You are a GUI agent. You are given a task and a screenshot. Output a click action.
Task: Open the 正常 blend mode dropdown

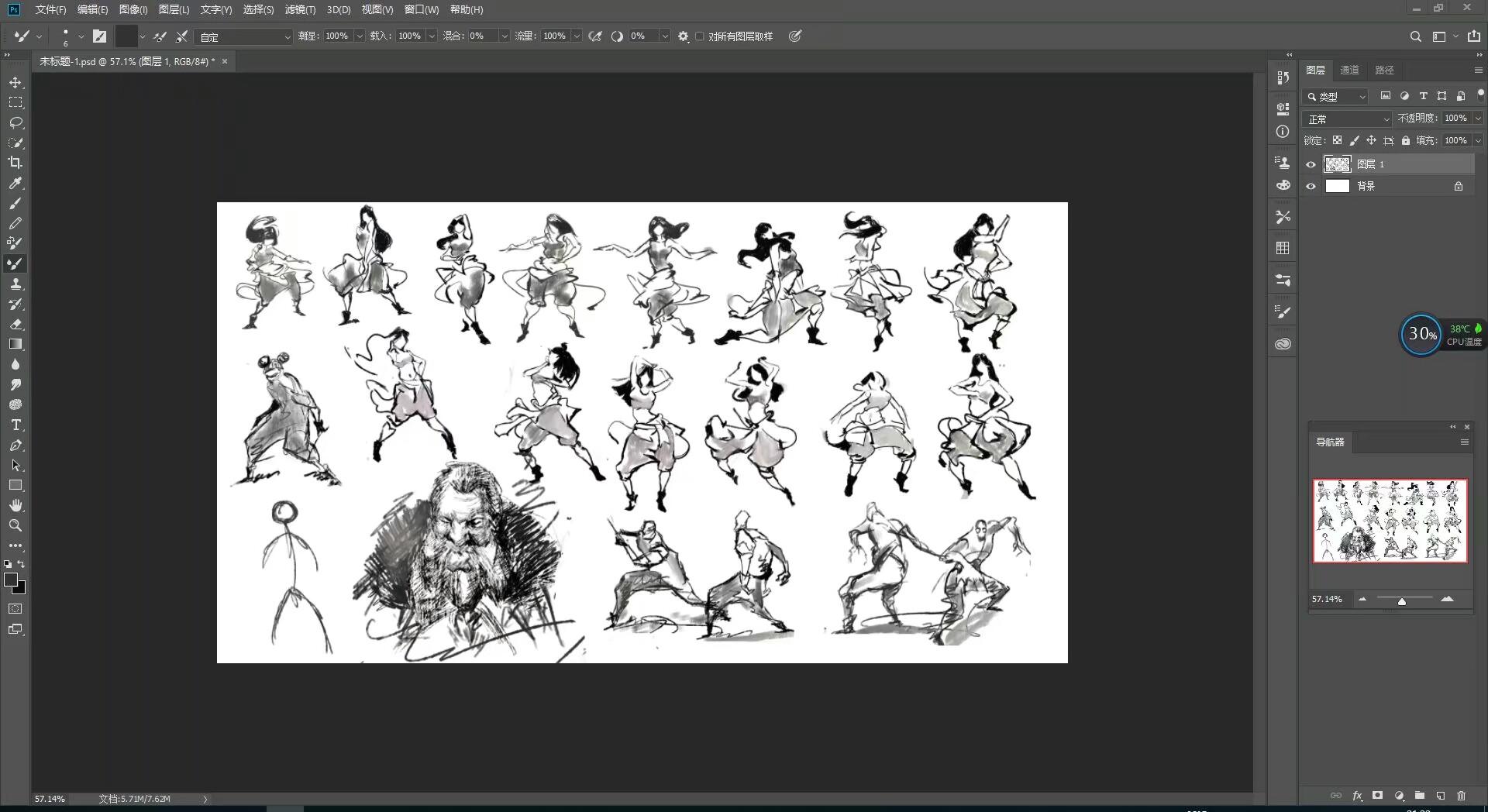tap(1348, 119)
